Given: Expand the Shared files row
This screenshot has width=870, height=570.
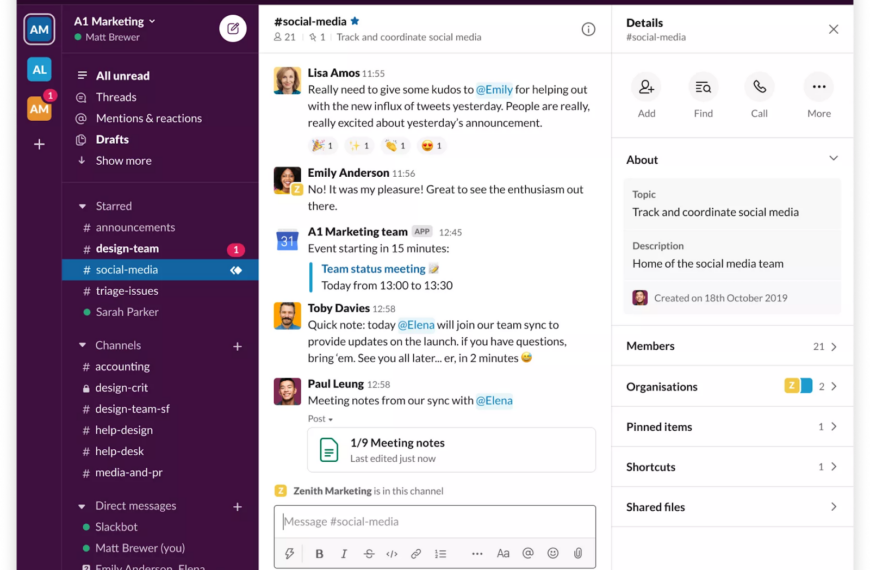Looking at the screenshot, I should pos(732,507).
